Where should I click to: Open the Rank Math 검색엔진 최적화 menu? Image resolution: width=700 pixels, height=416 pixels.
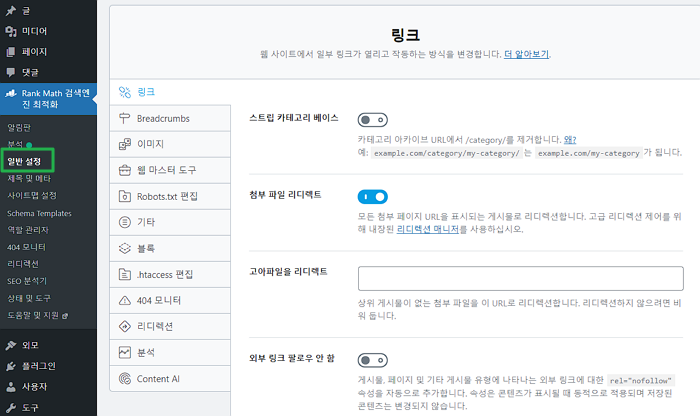(48, 99)
